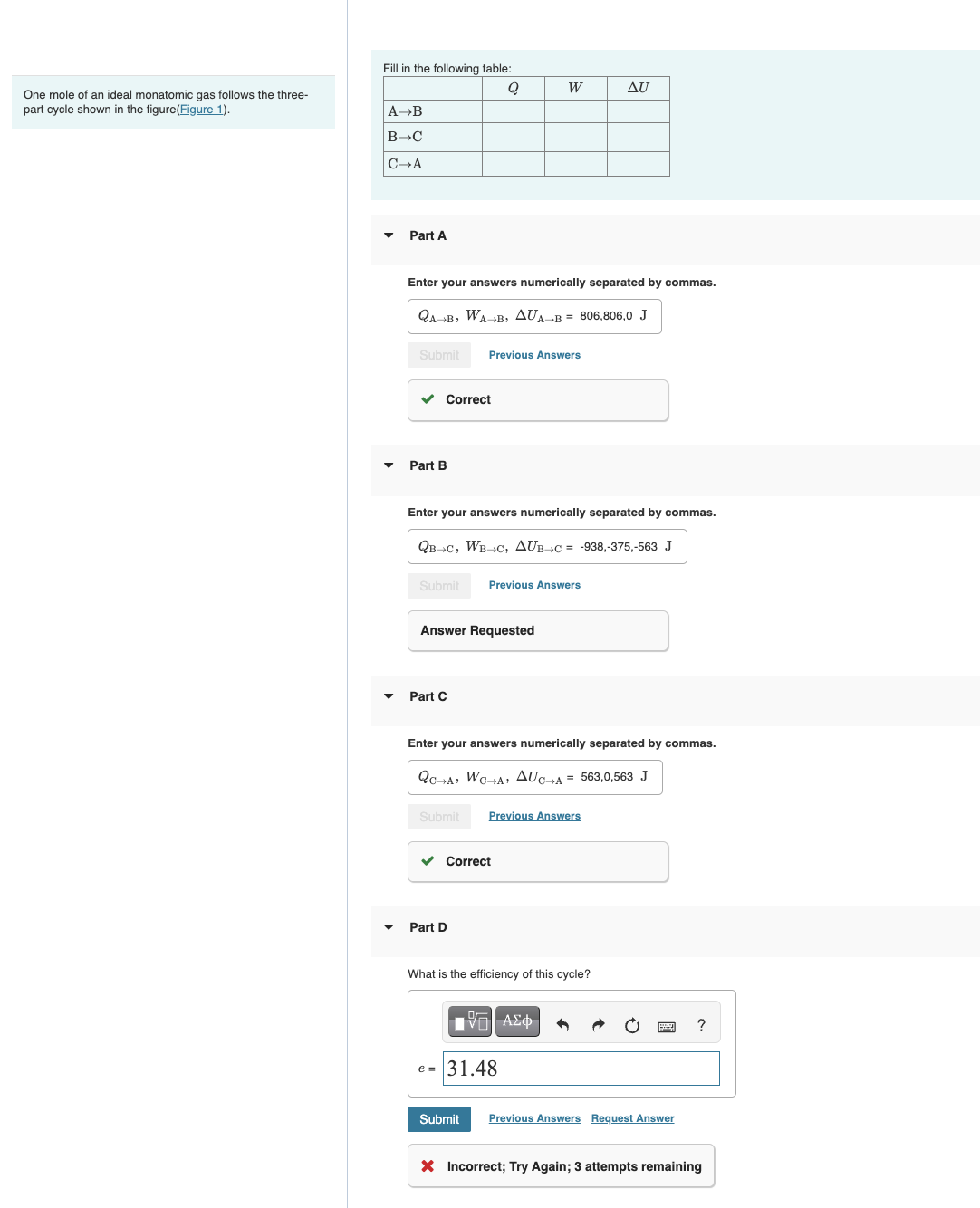Screen dimensions: 980x1208
Task: Open the Greek symbols ΑΣΦ palette
Action: point(517,1021)
